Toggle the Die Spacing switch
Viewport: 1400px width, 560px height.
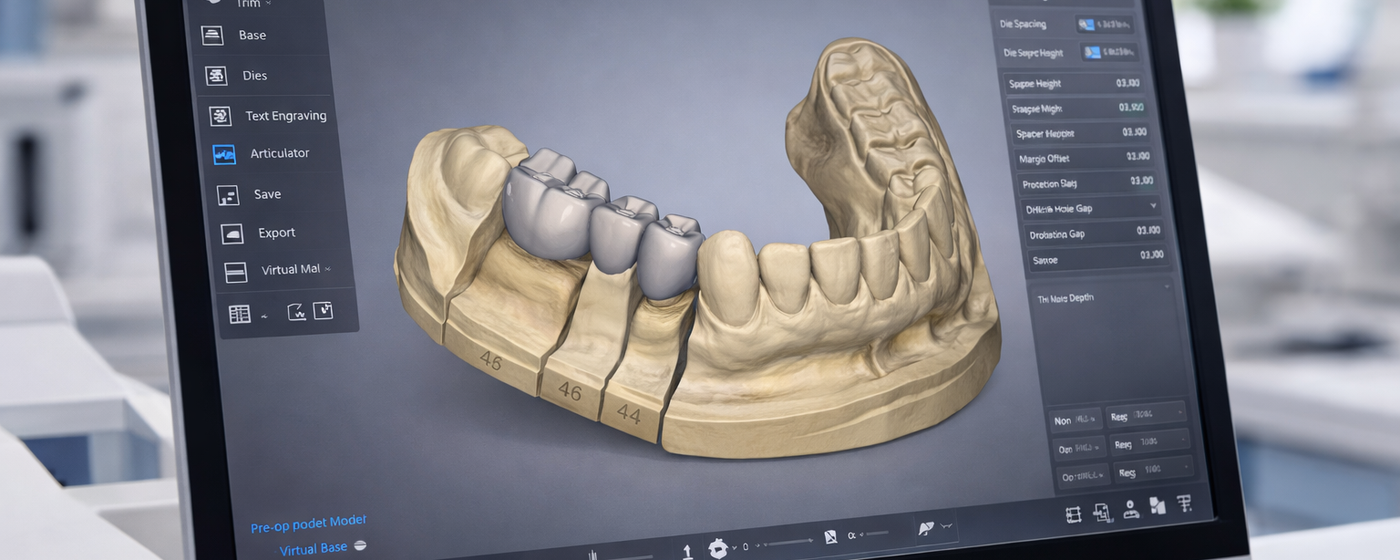point(1086,24)
